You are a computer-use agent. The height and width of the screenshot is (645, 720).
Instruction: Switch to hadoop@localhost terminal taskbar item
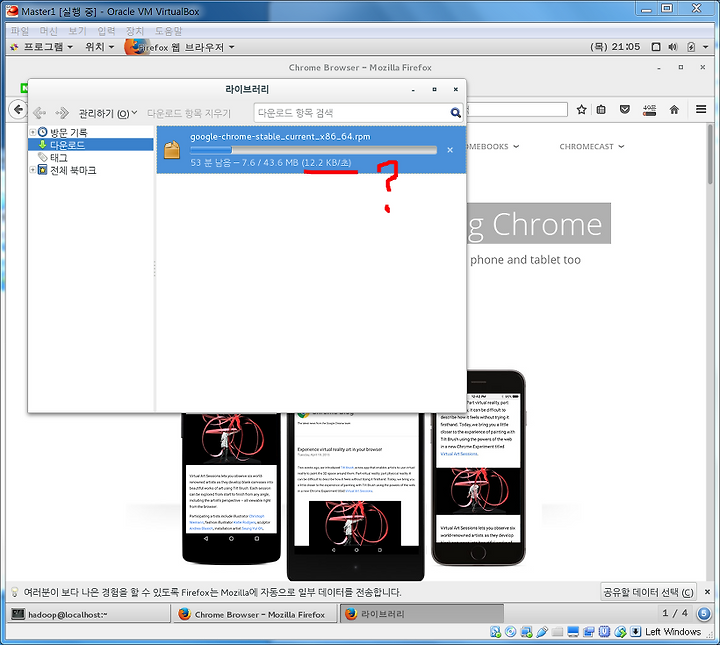[88, 614]
